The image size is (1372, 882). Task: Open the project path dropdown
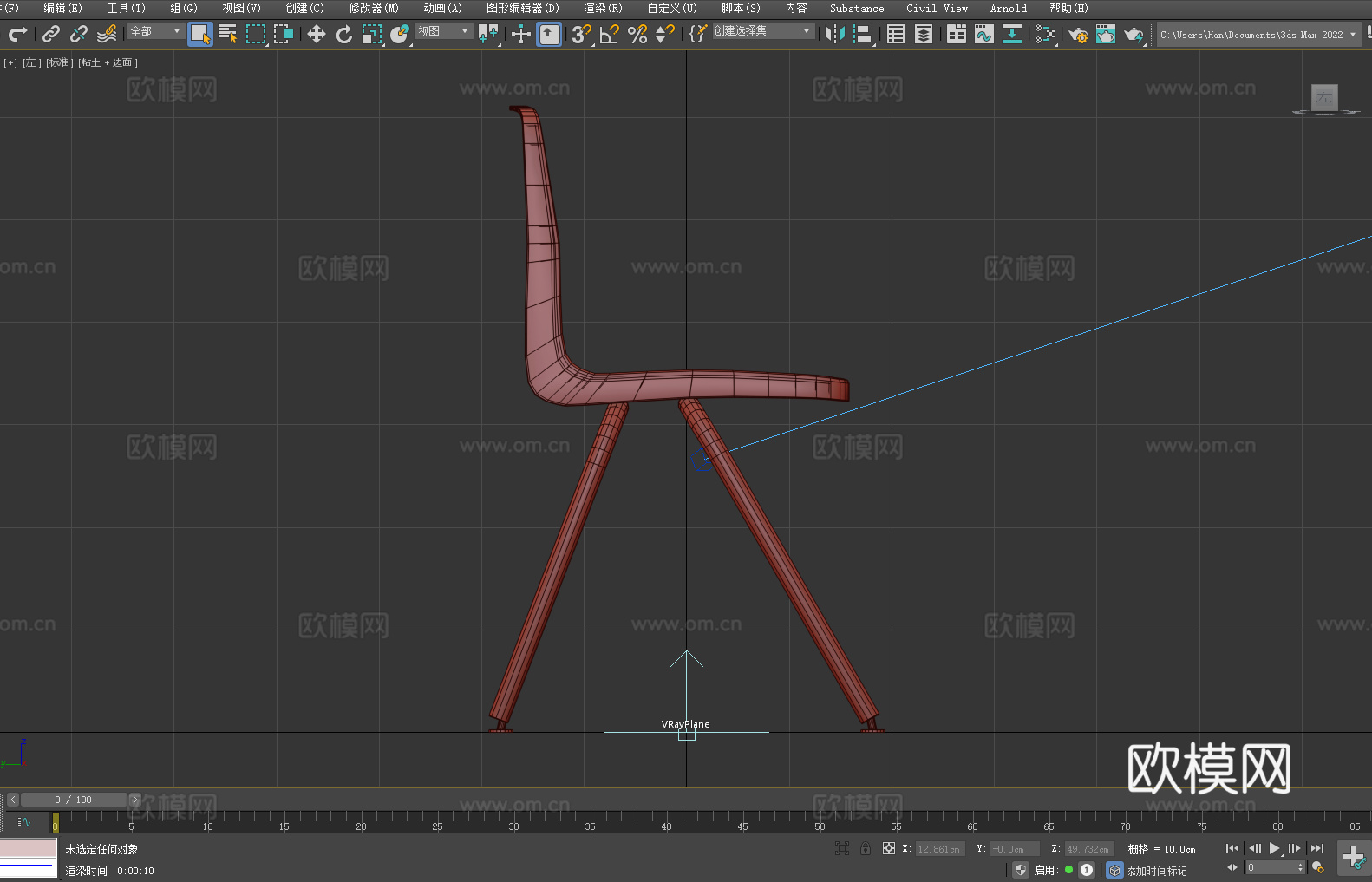point(1258,35)
